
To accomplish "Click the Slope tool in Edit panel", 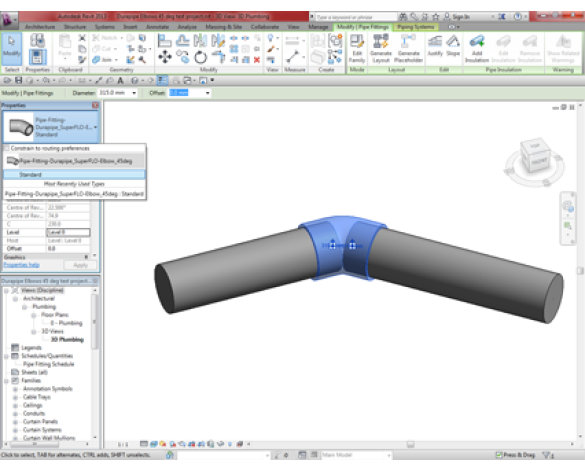I will click(453, 46).
